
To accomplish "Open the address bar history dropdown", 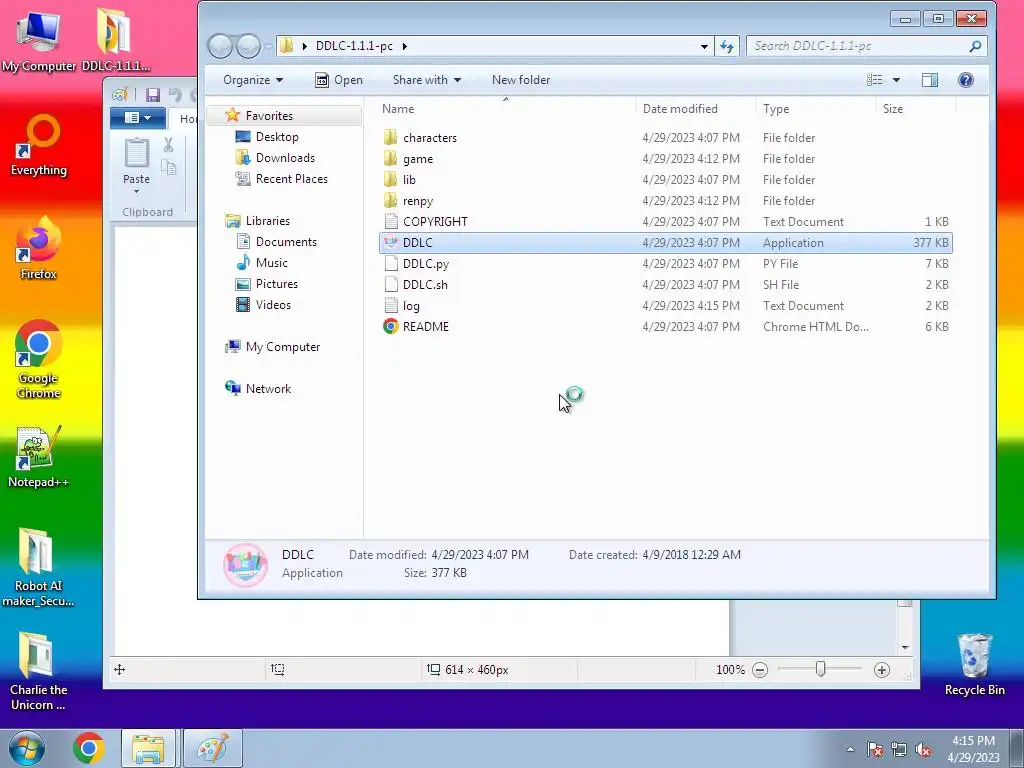I will (x=704, y=46).
